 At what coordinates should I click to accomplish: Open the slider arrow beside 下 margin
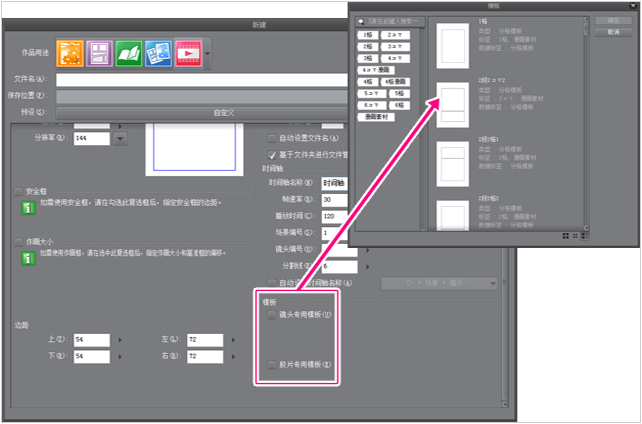pos(120,357)
